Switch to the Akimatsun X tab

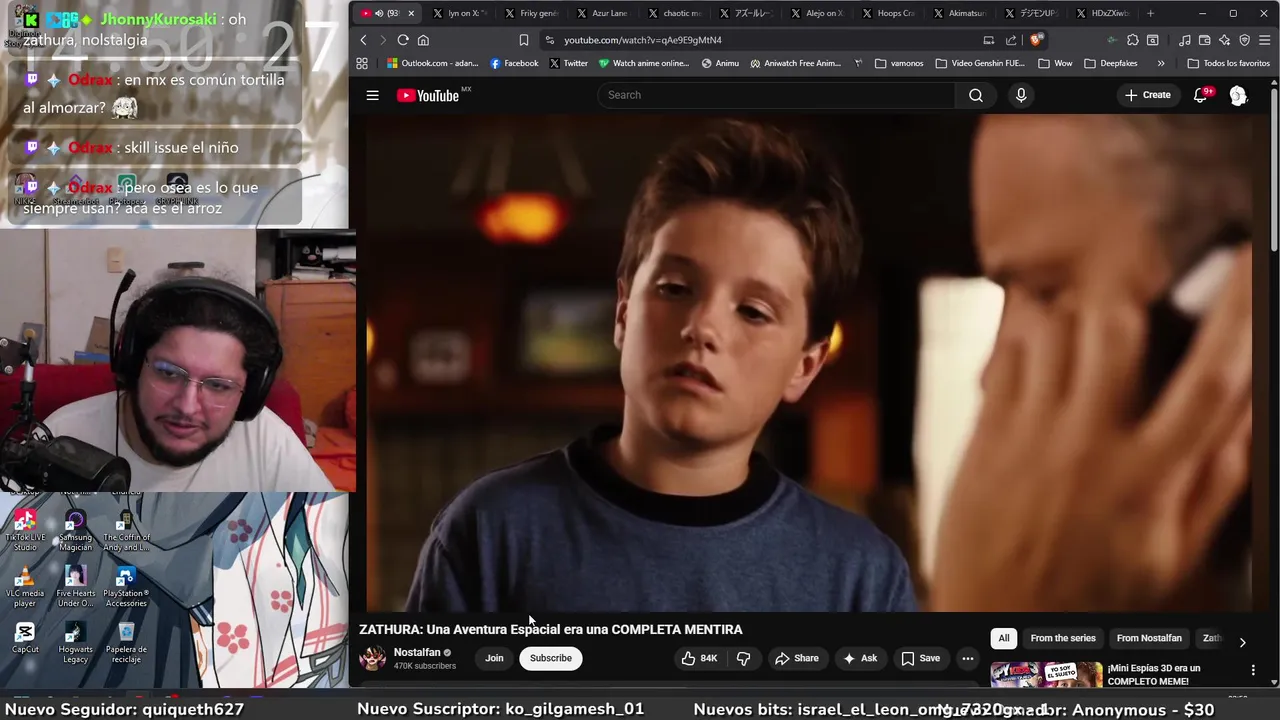point(958,13)
